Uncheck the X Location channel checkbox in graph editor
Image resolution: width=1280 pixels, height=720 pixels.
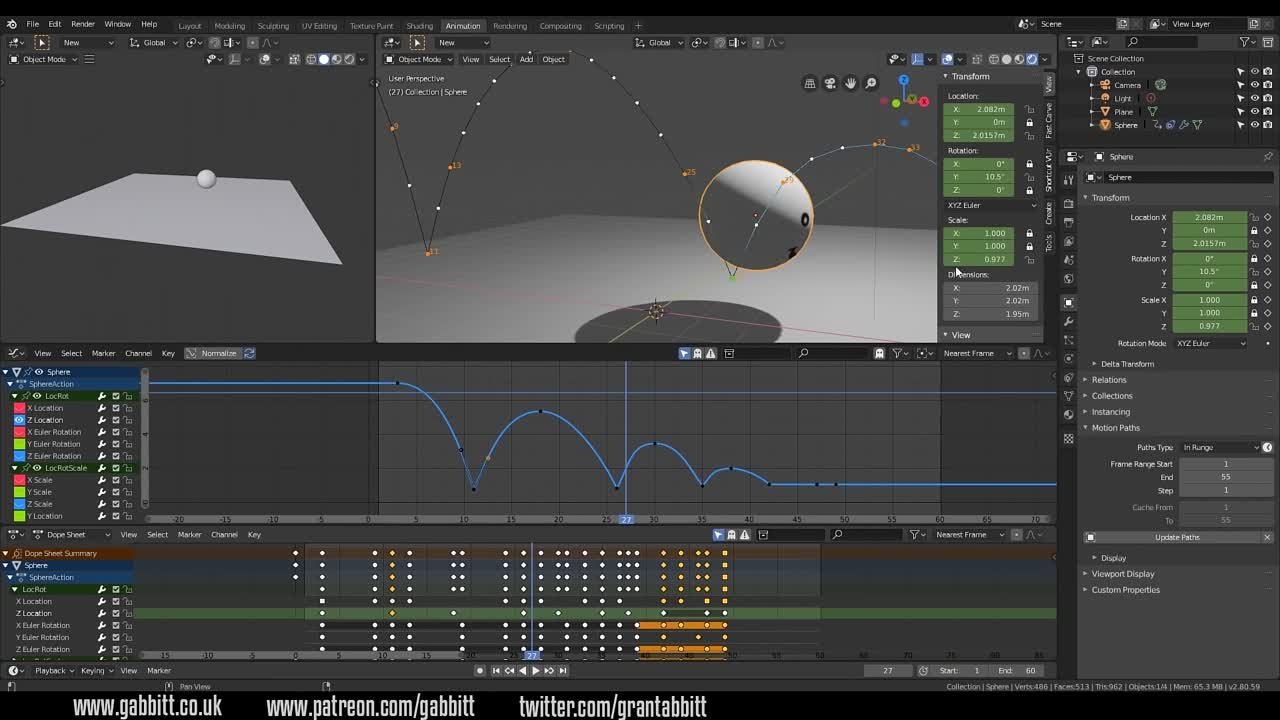(x=115, y=408)
